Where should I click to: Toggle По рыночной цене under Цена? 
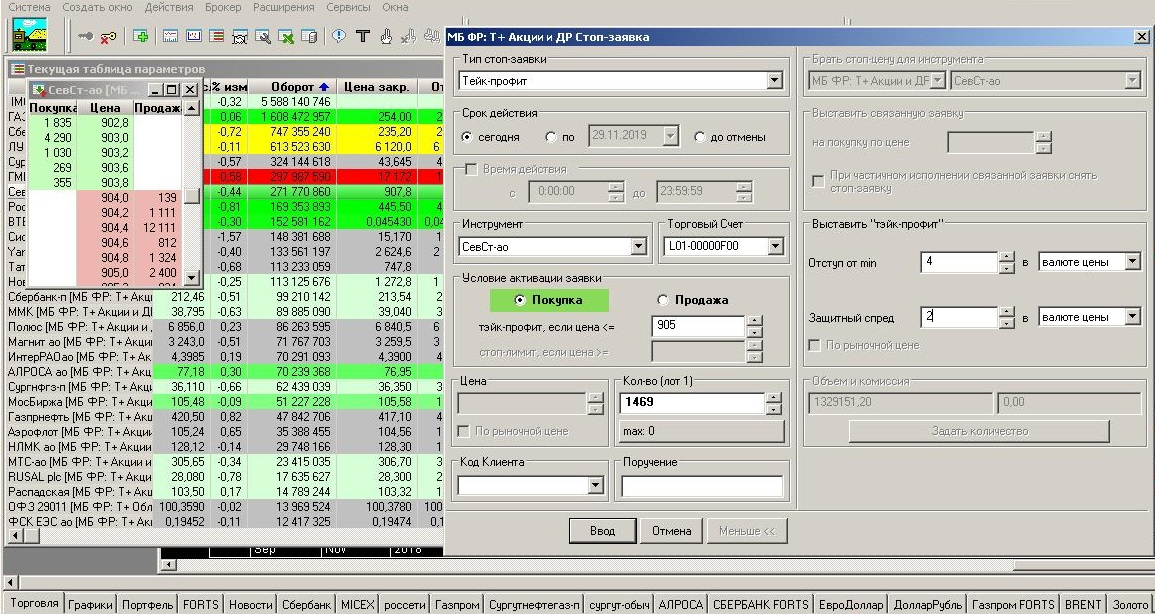click(x=463, y=431)
